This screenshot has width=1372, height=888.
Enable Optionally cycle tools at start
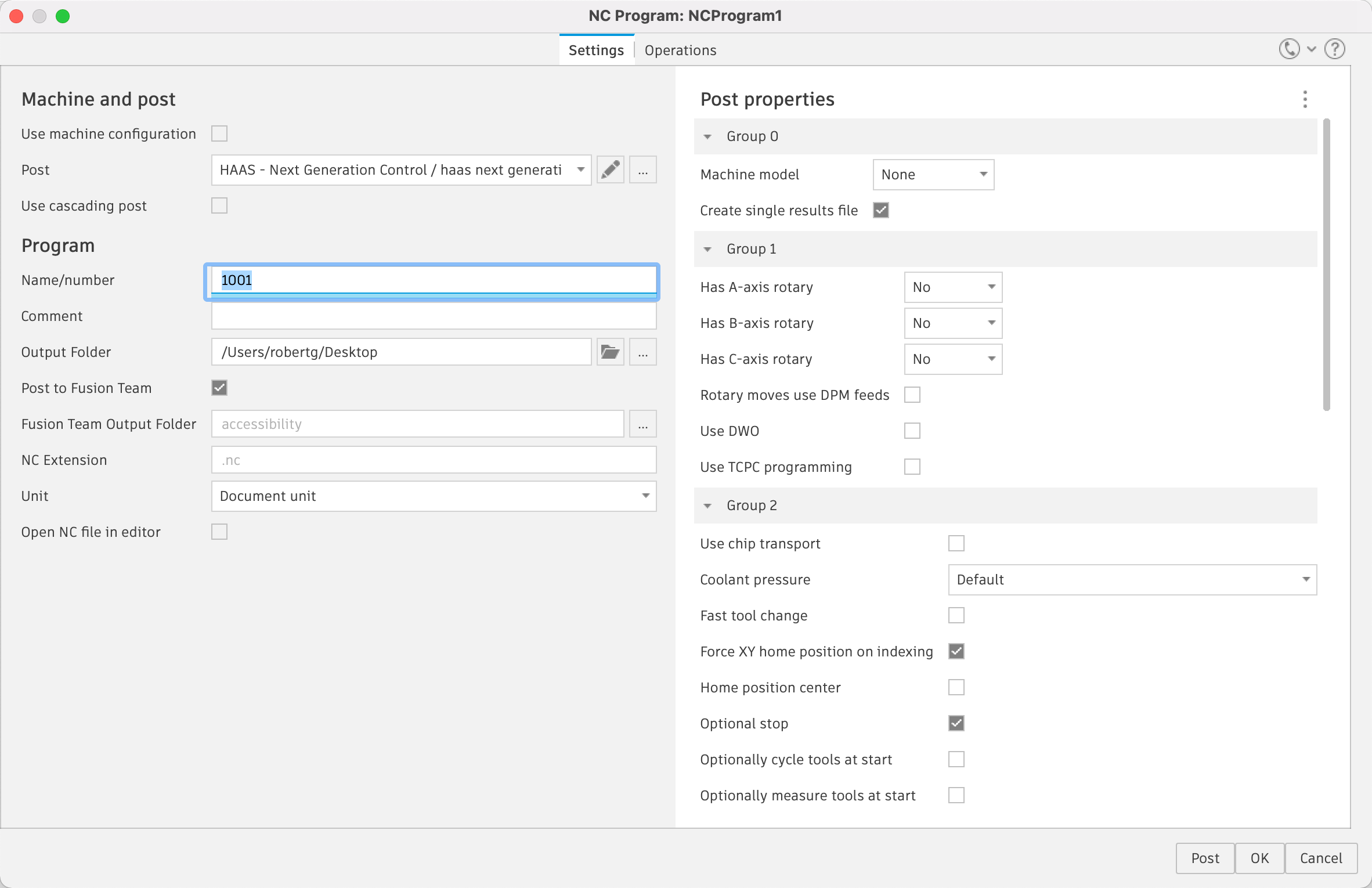click(956, 760)
